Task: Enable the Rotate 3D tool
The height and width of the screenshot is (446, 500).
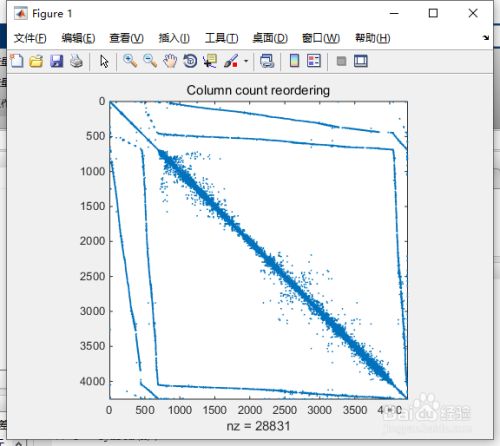Action: coord(190,61)
